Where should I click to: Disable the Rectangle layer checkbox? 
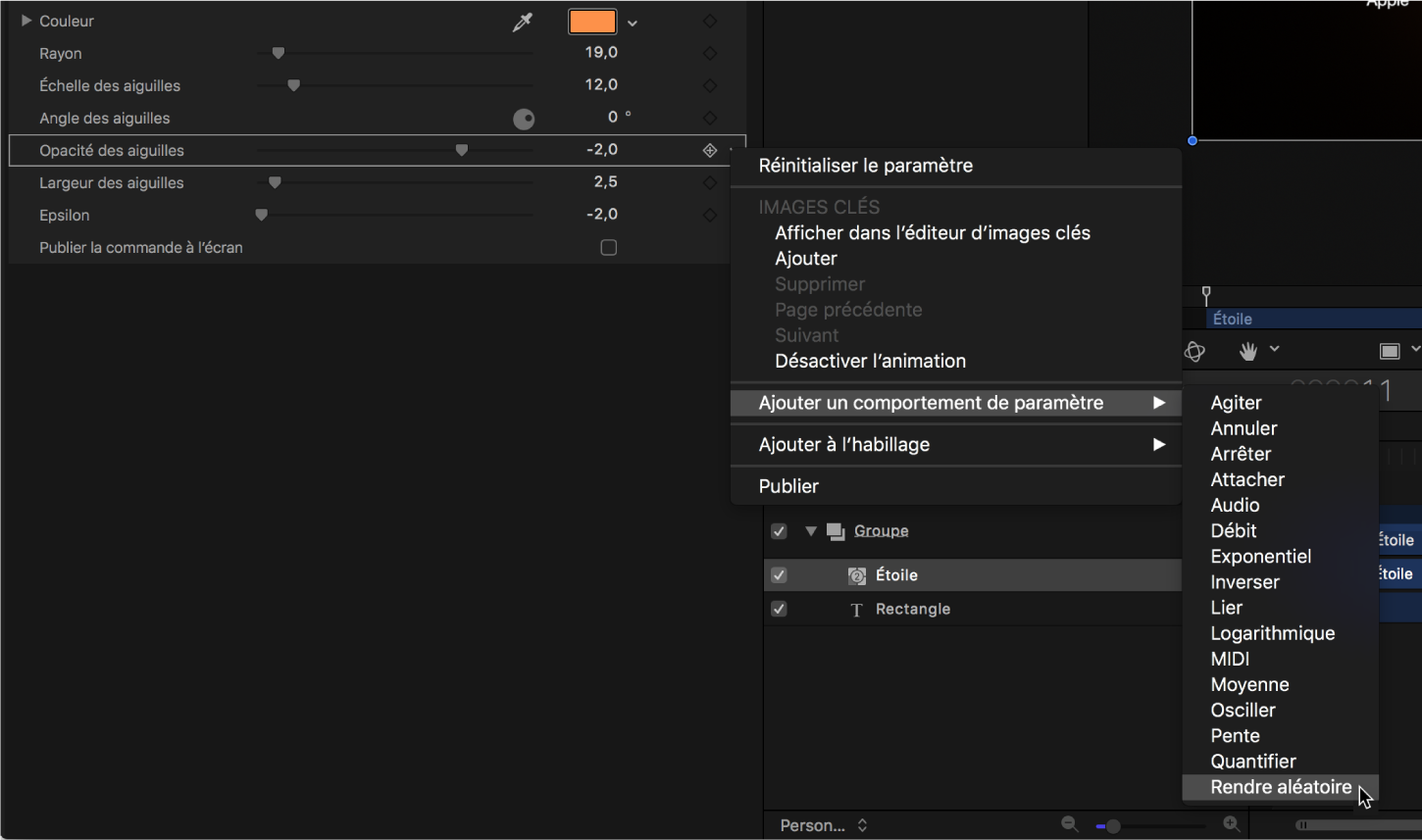pyautogui.click(x=779, y=609)
